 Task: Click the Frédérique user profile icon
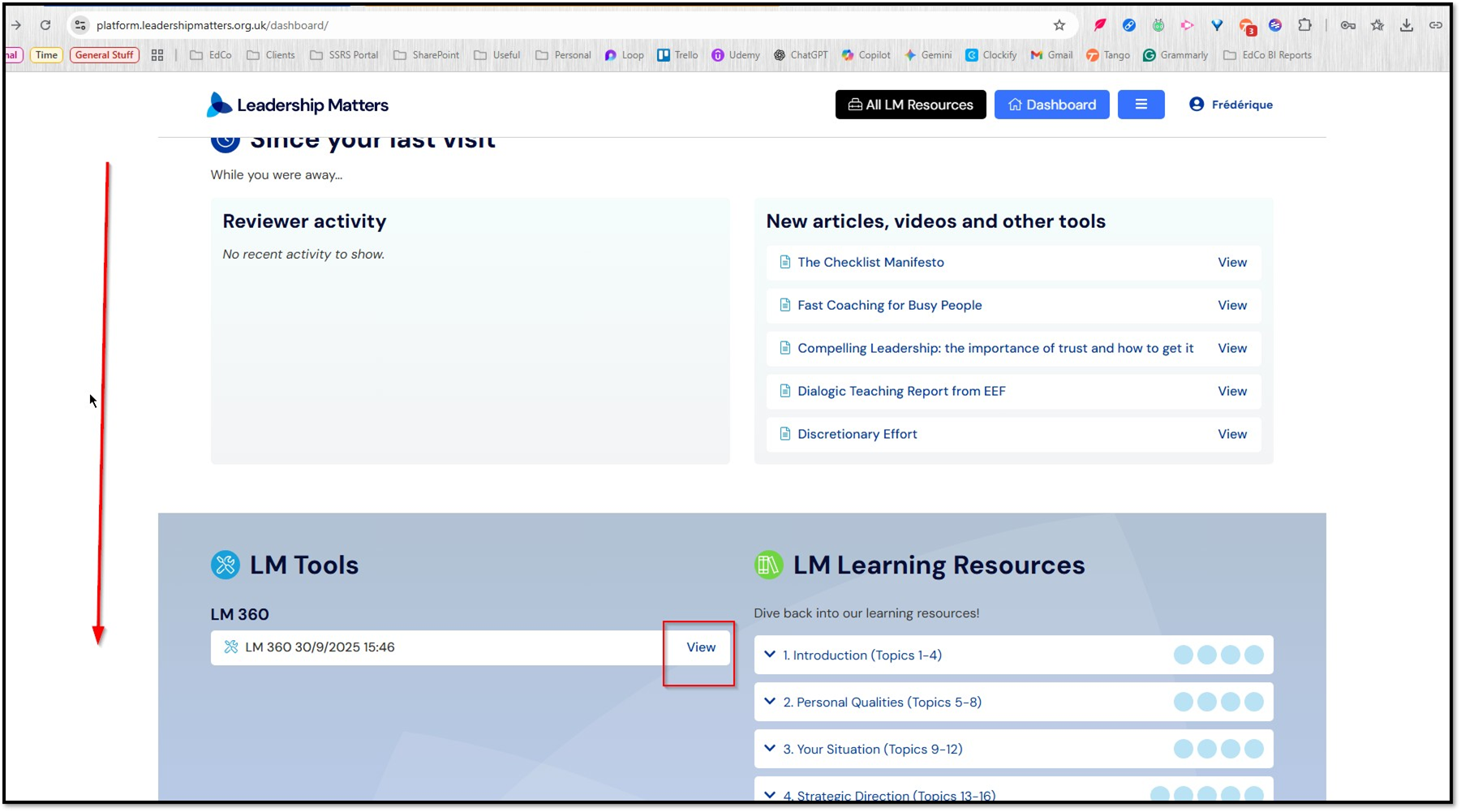click(1196, 105)
